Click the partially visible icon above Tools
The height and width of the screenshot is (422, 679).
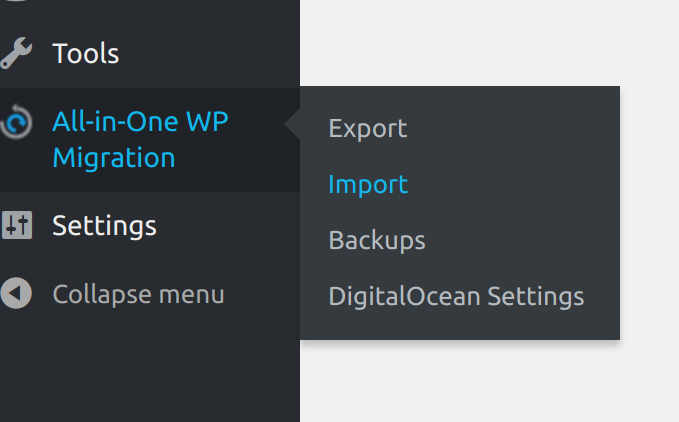[16, 0]
